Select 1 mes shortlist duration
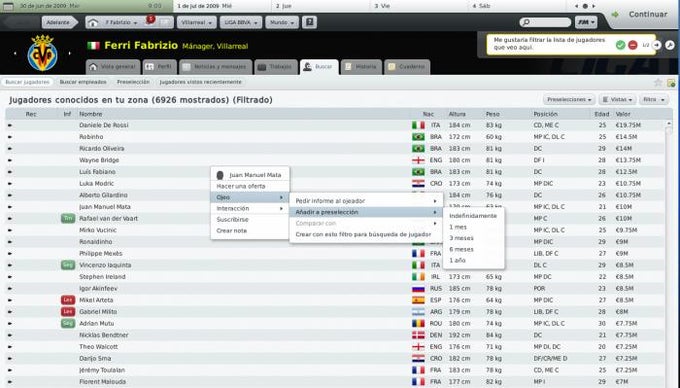The height and width of the screenshot is (388, 680). click(x=474, y=227)
